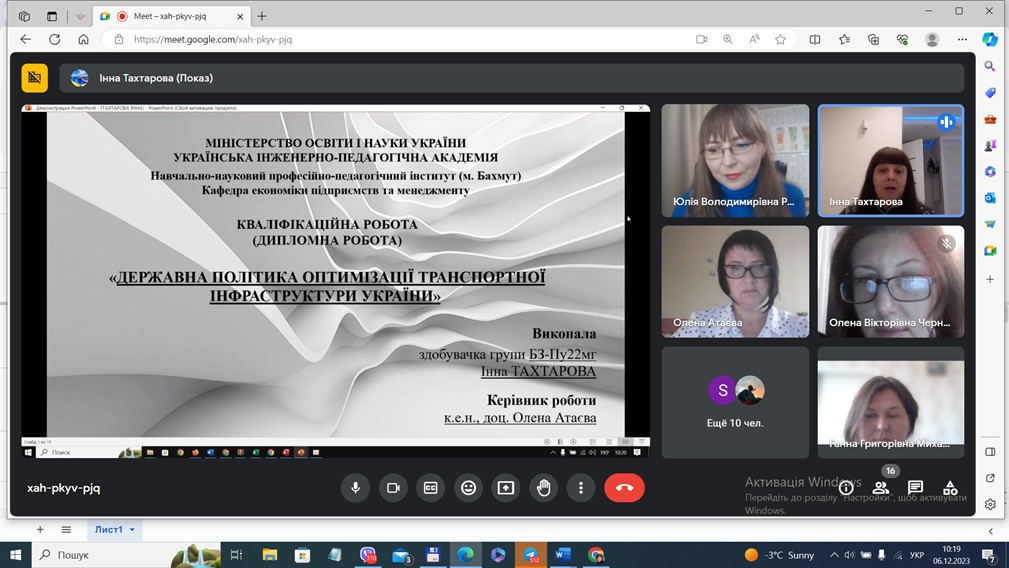Select Олена Вікторівна video tile
The height and width of the screenshot is (568, 1009).
tap(891, 281)
